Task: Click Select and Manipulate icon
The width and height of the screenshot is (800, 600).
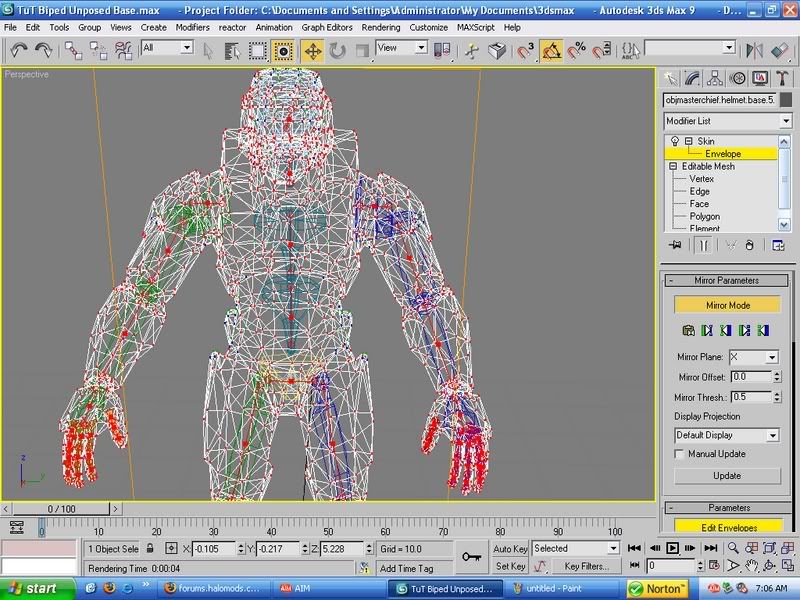Action: pyautogui.click(x=472, y=51)
